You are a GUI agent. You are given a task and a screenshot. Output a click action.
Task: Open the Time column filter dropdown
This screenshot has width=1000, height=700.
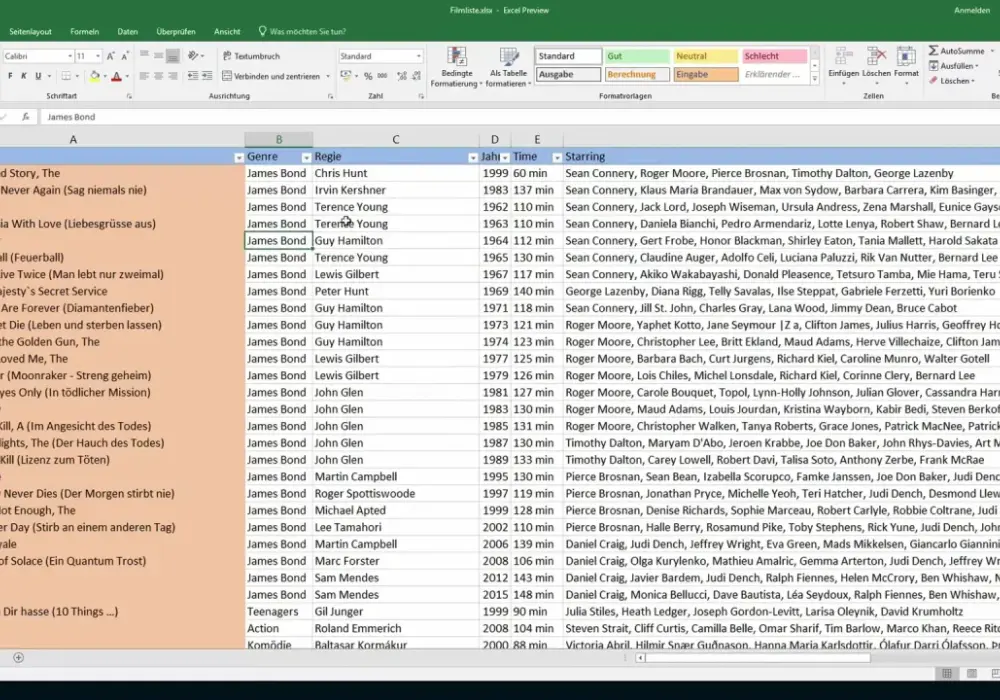[557, 157]
